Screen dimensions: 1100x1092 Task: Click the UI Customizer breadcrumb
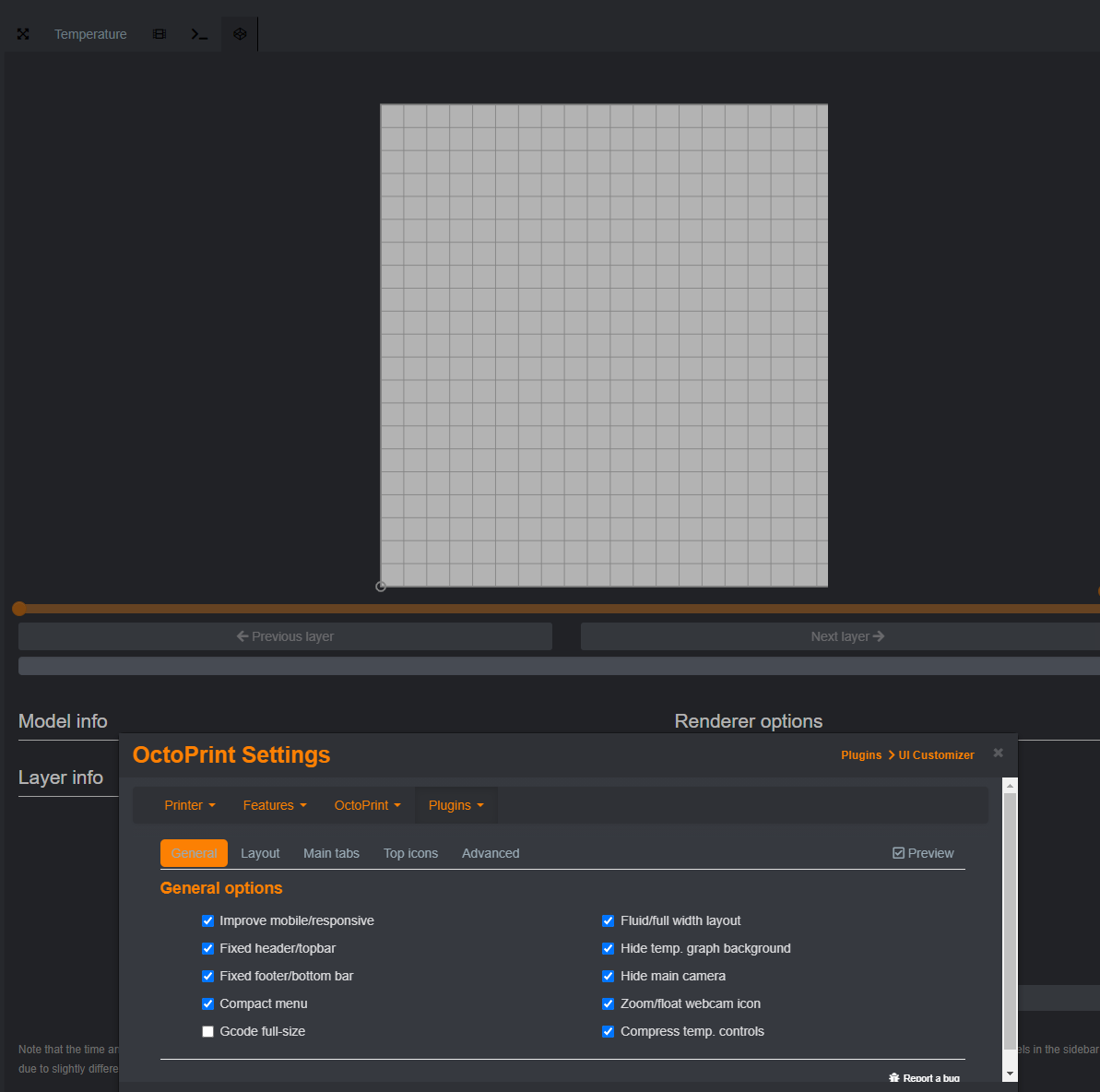[936, 754]
